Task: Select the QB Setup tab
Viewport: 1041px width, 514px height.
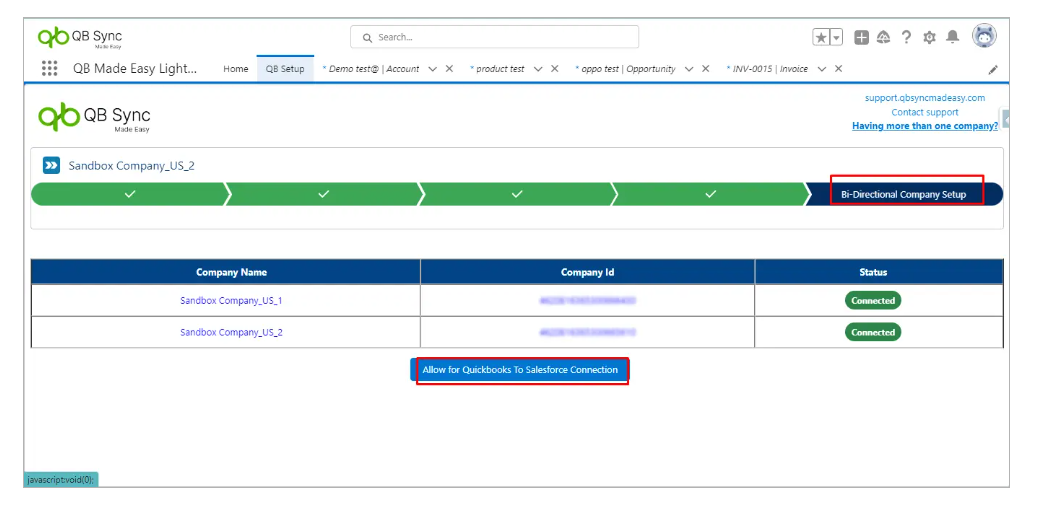Action: pos(285,69)
